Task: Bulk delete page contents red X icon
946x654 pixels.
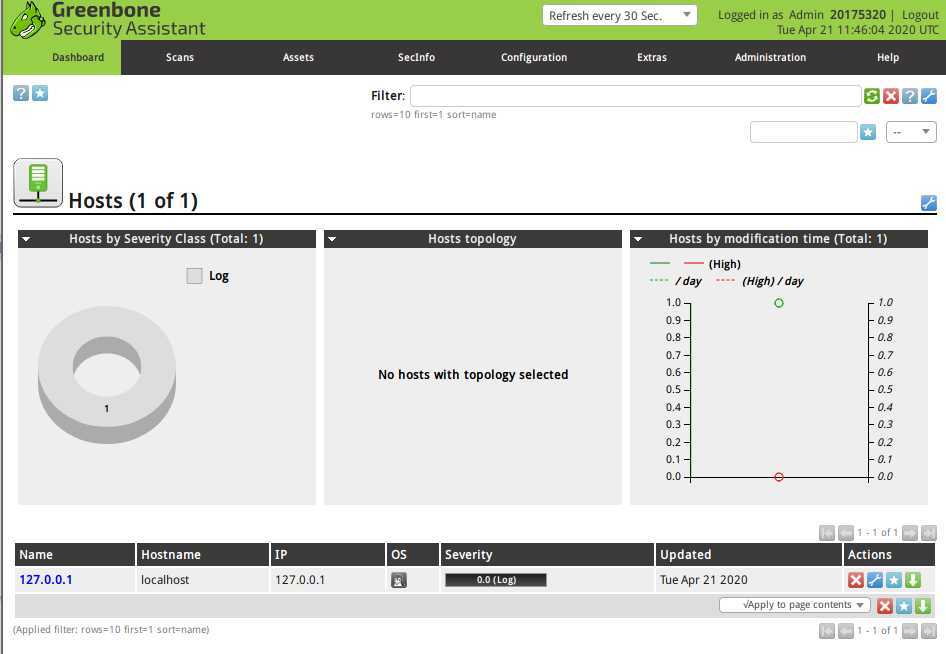Action: point(884,606)
